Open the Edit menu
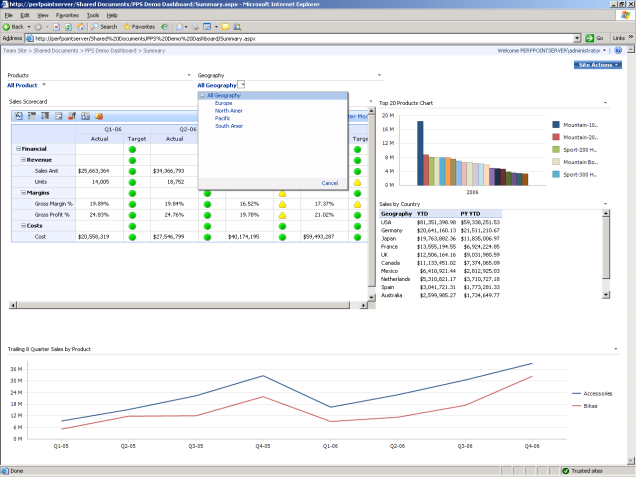Viewport: 636px width, 477px height. point(25,15)
